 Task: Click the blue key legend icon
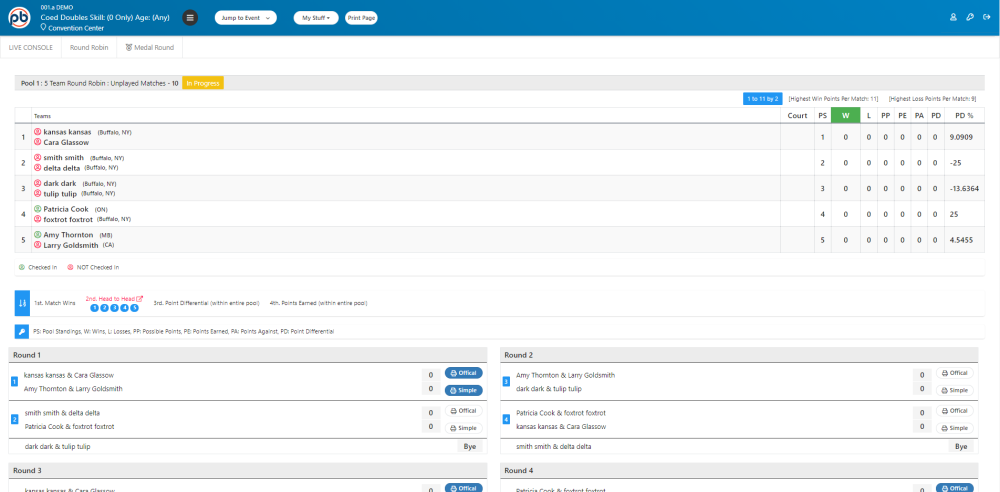22,332
